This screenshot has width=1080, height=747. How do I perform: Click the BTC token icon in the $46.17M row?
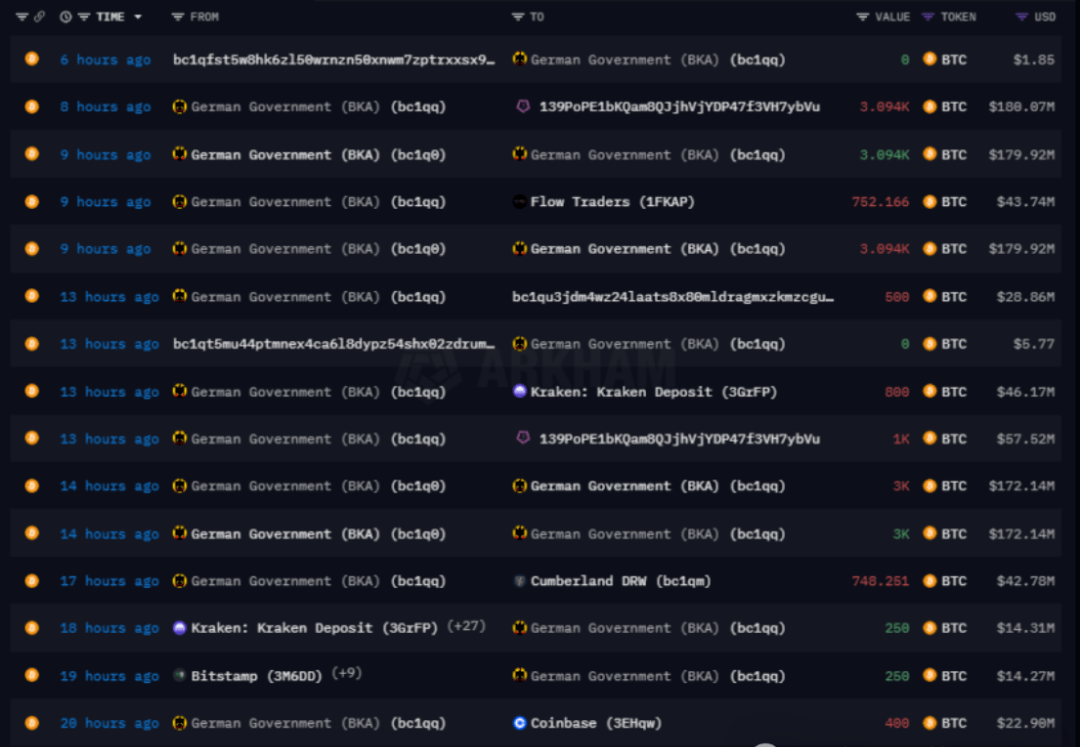[929, 391]
